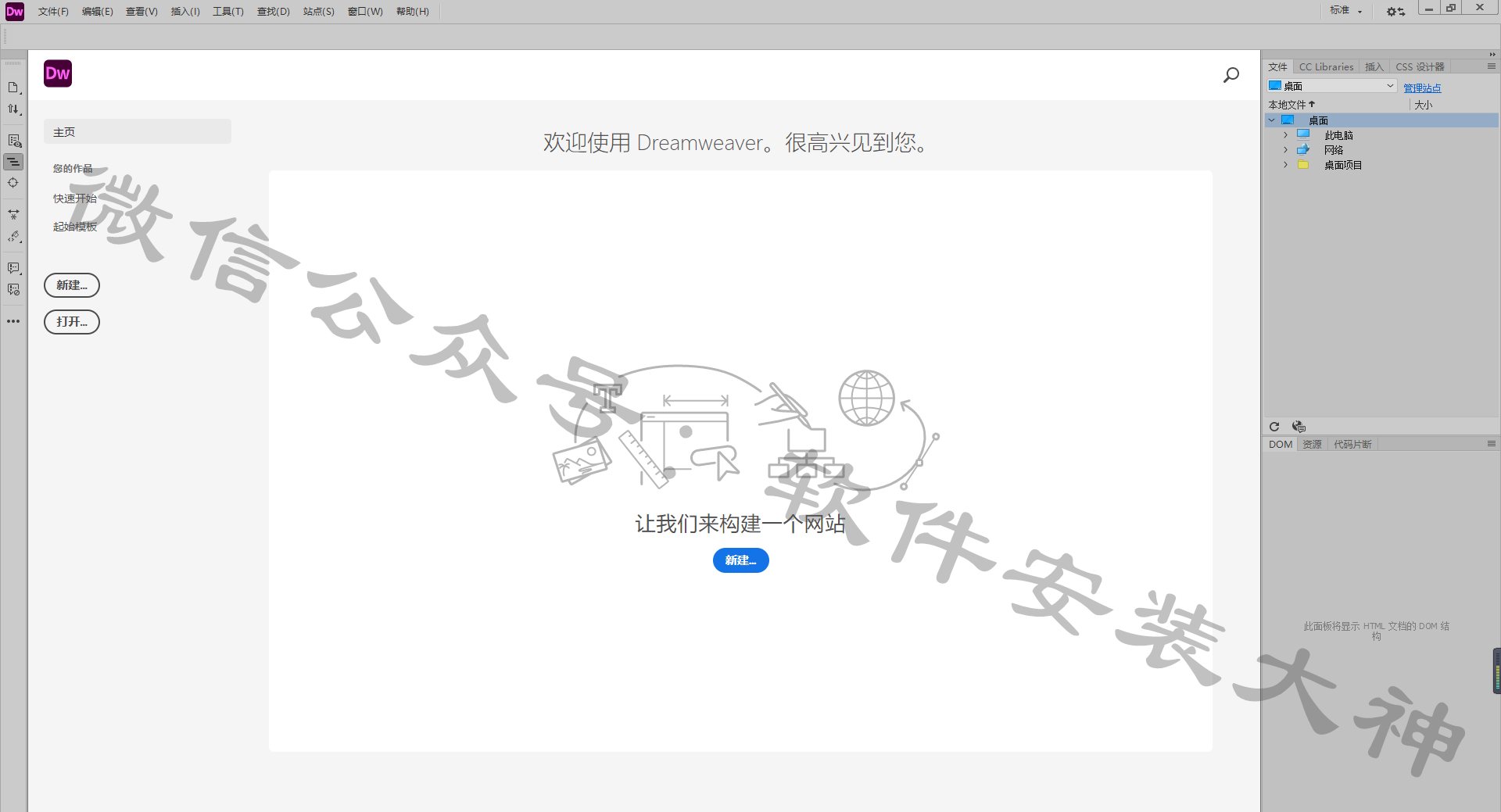
Task: Click the sync settings gear icon
Action: (1395, 11)
